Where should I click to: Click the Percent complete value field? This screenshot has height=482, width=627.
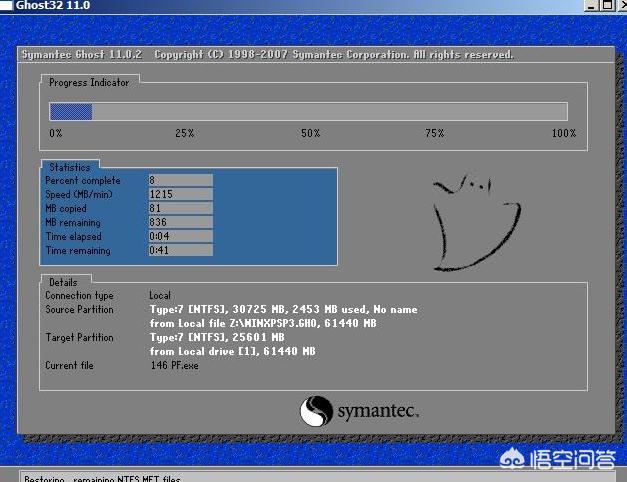pos(180,180)
